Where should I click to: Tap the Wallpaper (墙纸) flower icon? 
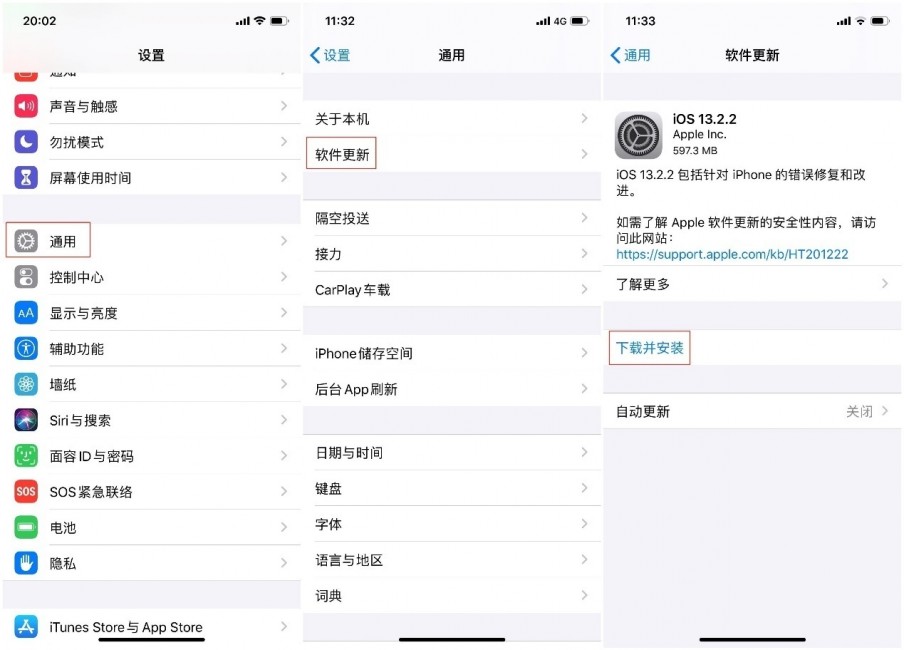(x=26, y=384)
